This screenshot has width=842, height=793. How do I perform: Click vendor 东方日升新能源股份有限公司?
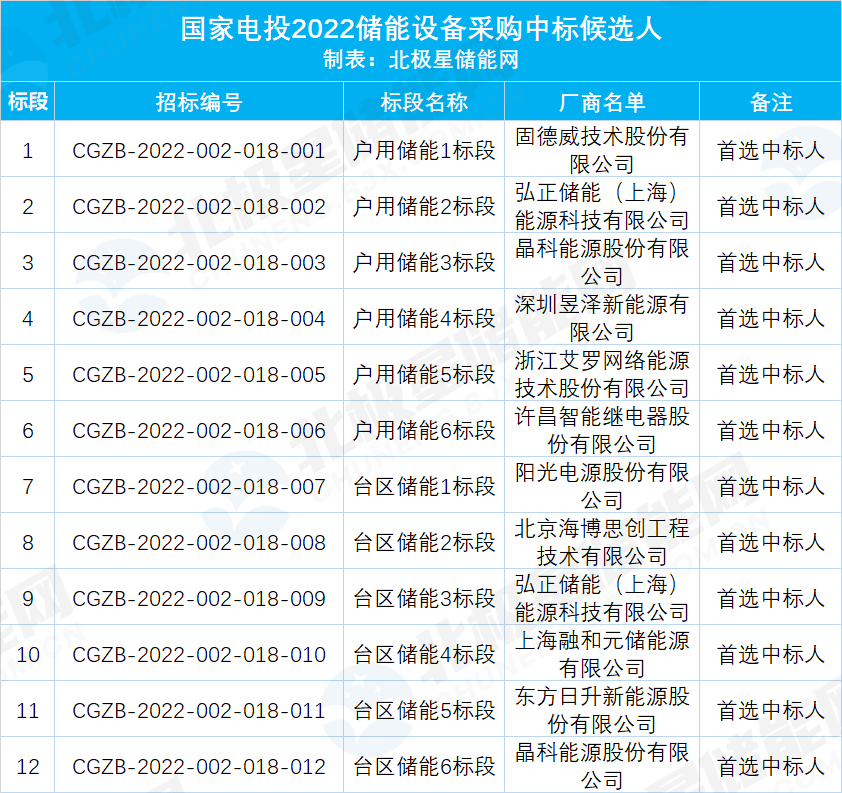602,710
